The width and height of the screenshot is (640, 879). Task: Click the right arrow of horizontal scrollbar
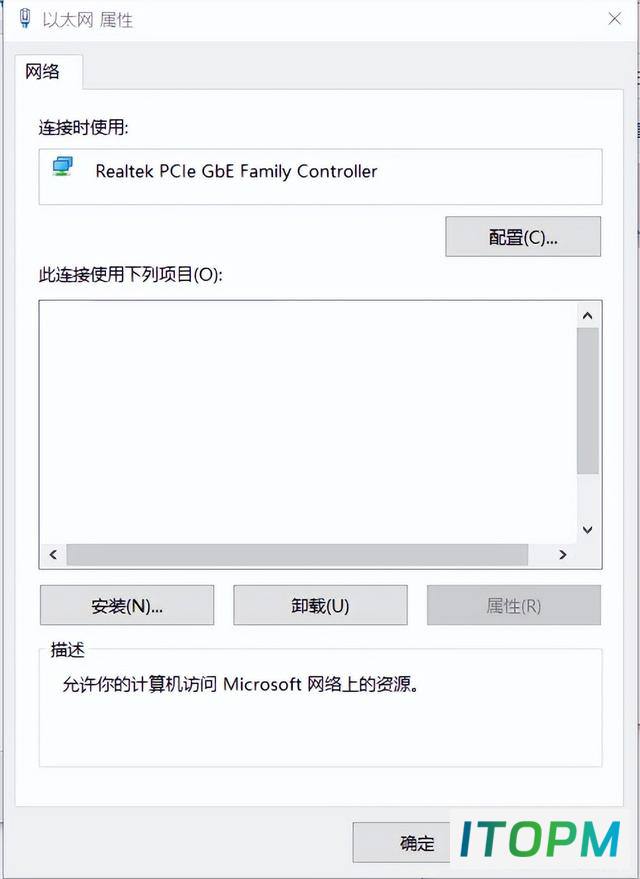[x=563, y=554]
